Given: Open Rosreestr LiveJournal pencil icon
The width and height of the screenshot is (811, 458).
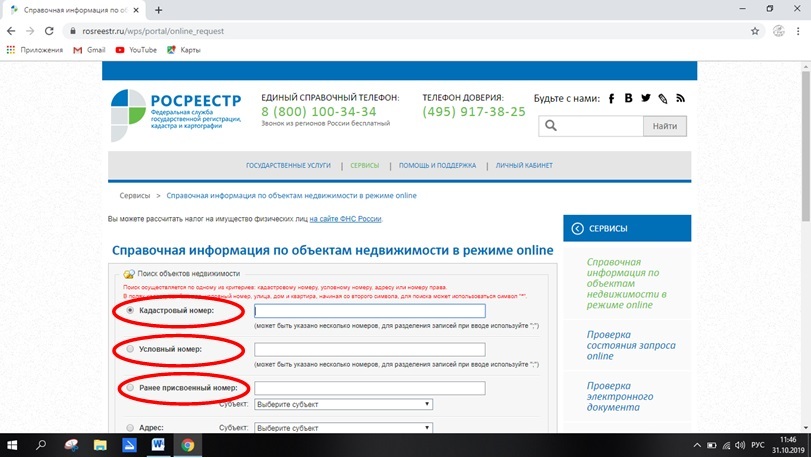Looking at the screenshot, I should (663, 98).
